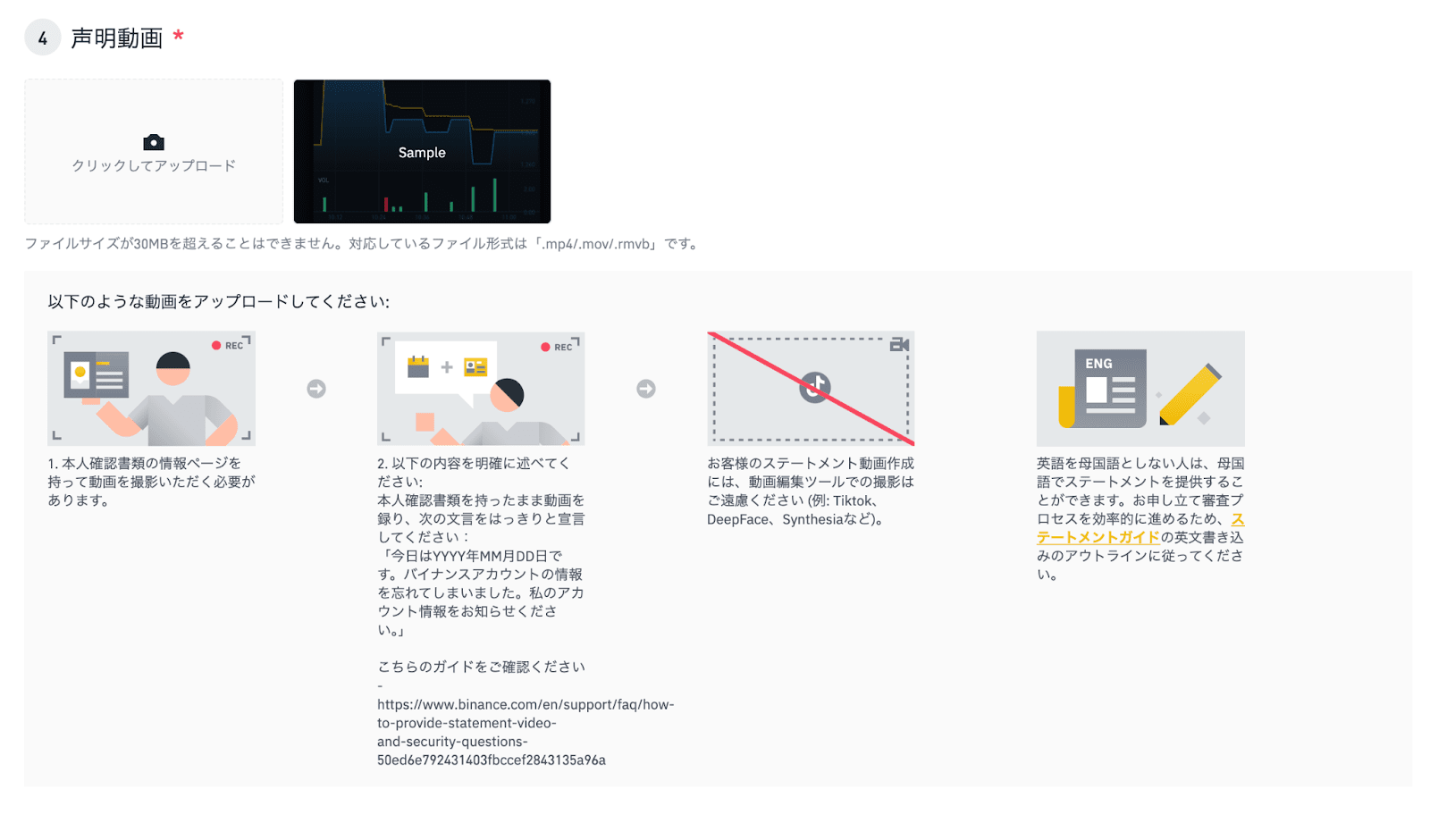
Task: Click the yellow pencil icon
Action: [1190, 394]
